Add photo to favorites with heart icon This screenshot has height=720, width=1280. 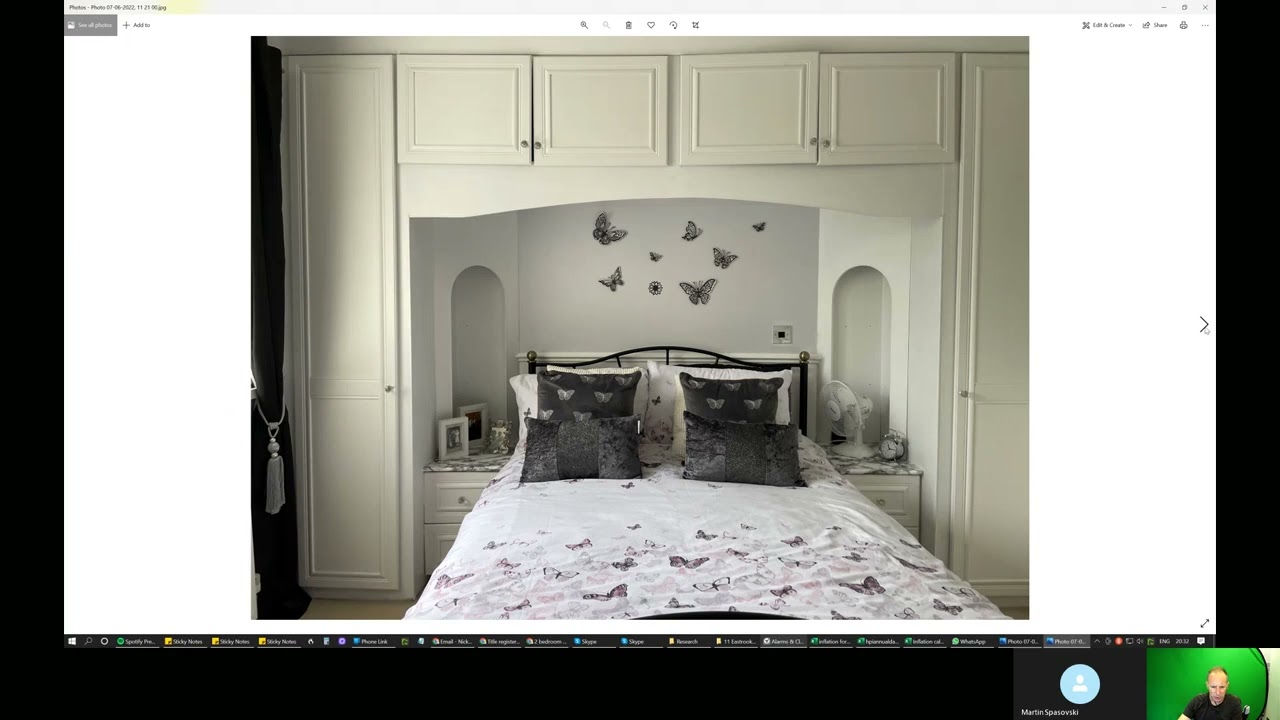[651, 25]
